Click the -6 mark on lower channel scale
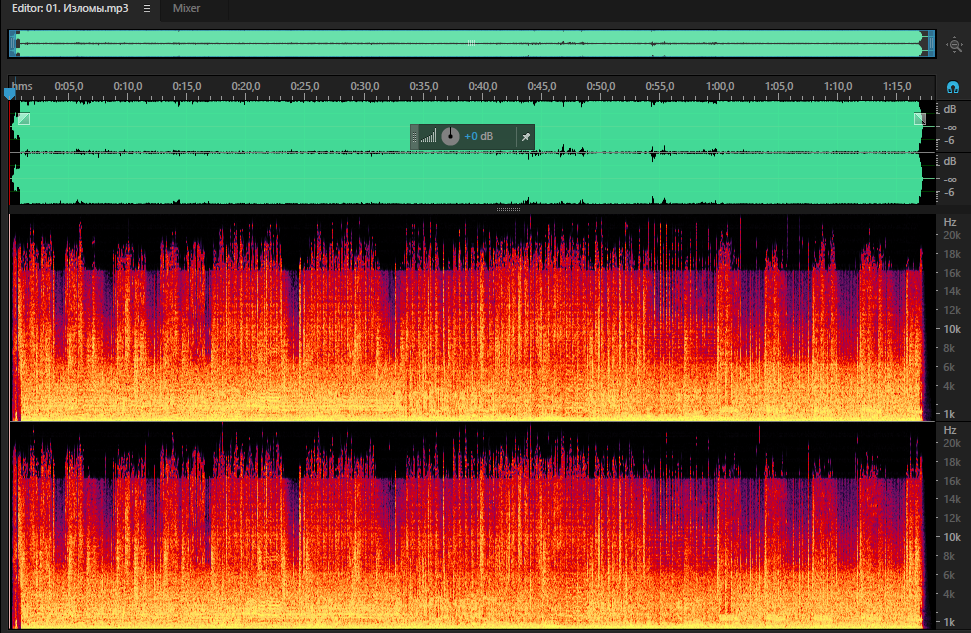Image resolution: width=971 pixels, height=633 pixels. pos(950,193)
